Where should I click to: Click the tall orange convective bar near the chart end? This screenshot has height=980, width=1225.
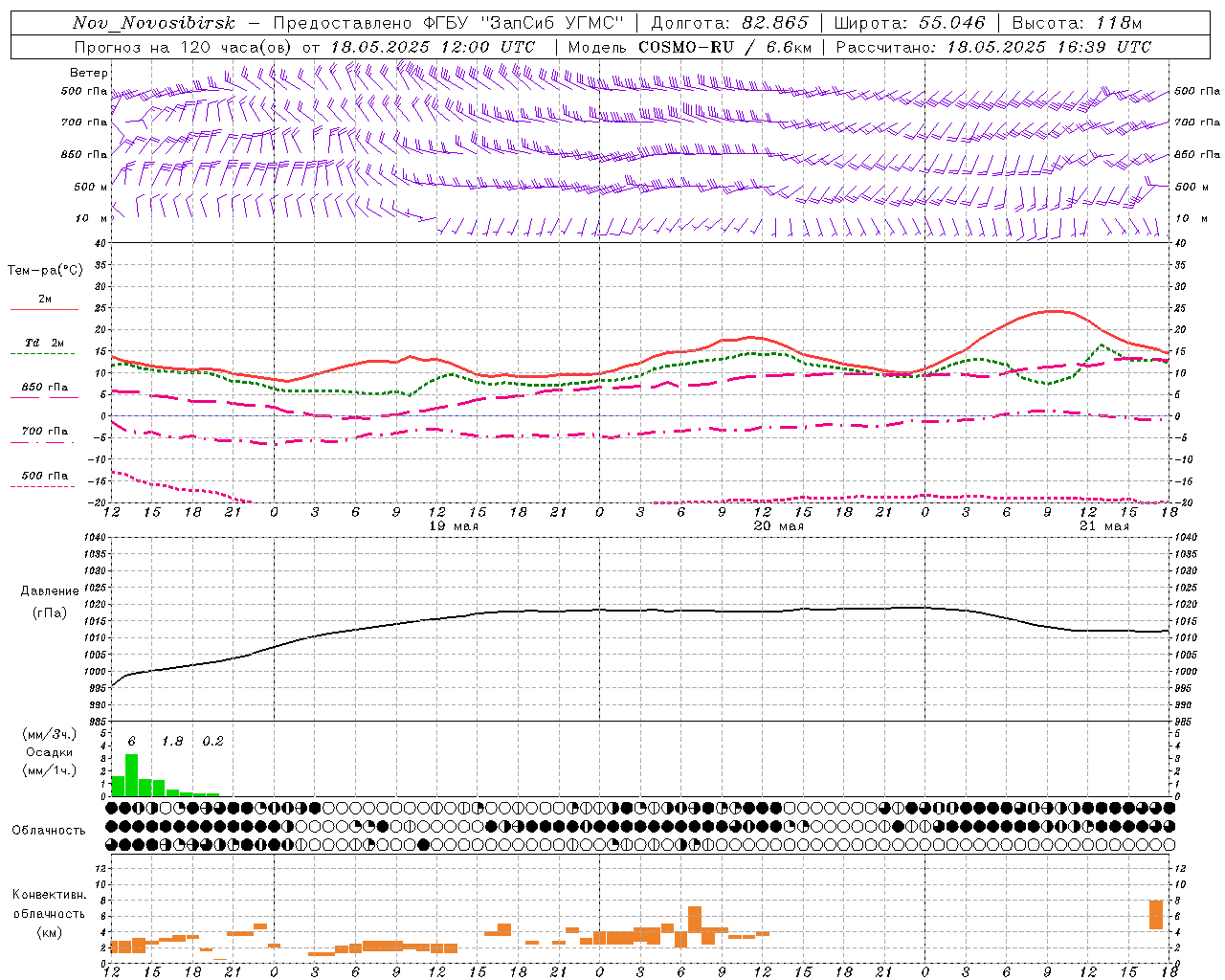(x=1156, y=915)
